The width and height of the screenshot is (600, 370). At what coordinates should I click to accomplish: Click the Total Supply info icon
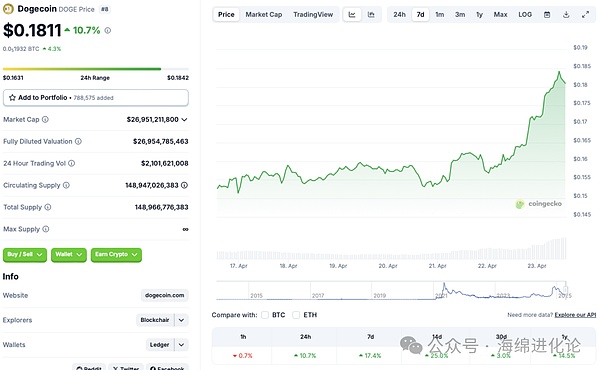(48, 207)
